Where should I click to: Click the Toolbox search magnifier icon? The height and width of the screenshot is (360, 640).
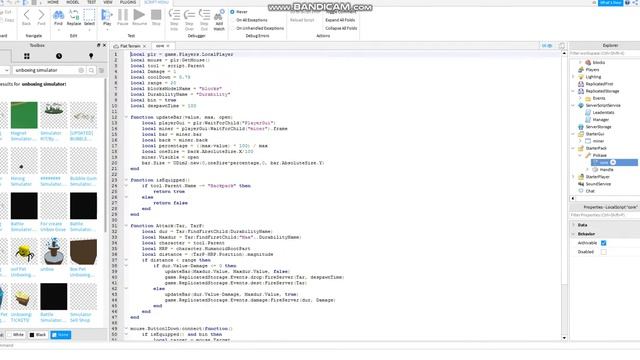click(x=91, y=70)
